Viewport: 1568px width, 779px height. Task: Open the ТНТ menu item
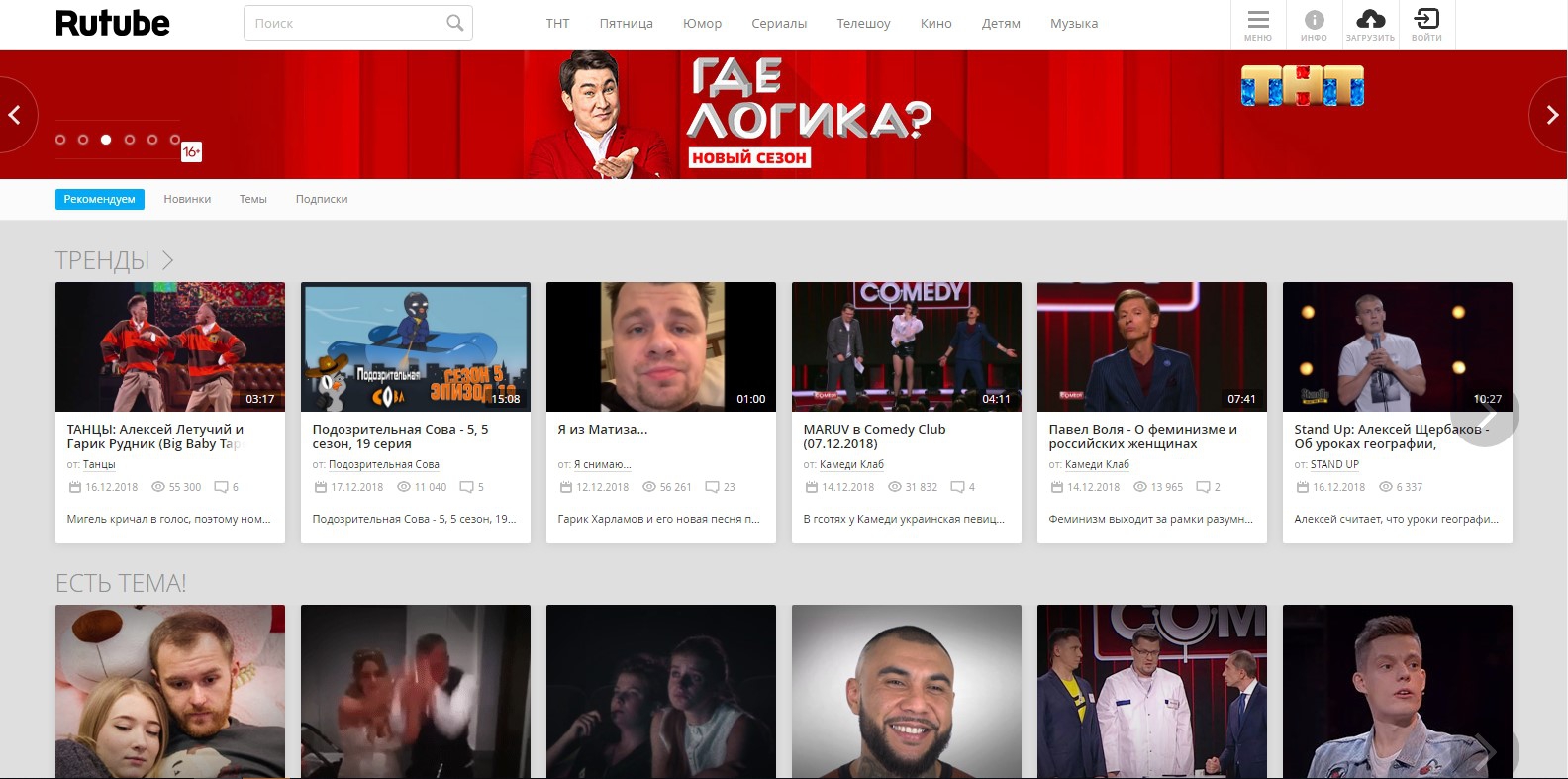click(x=557, y=23)
